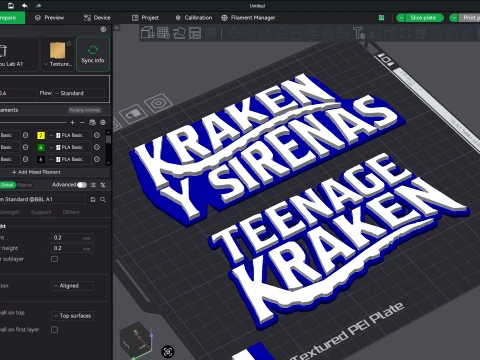Open the Aligned seam position dropdown
The image size is (480, 360).
(x=72, y=286)
